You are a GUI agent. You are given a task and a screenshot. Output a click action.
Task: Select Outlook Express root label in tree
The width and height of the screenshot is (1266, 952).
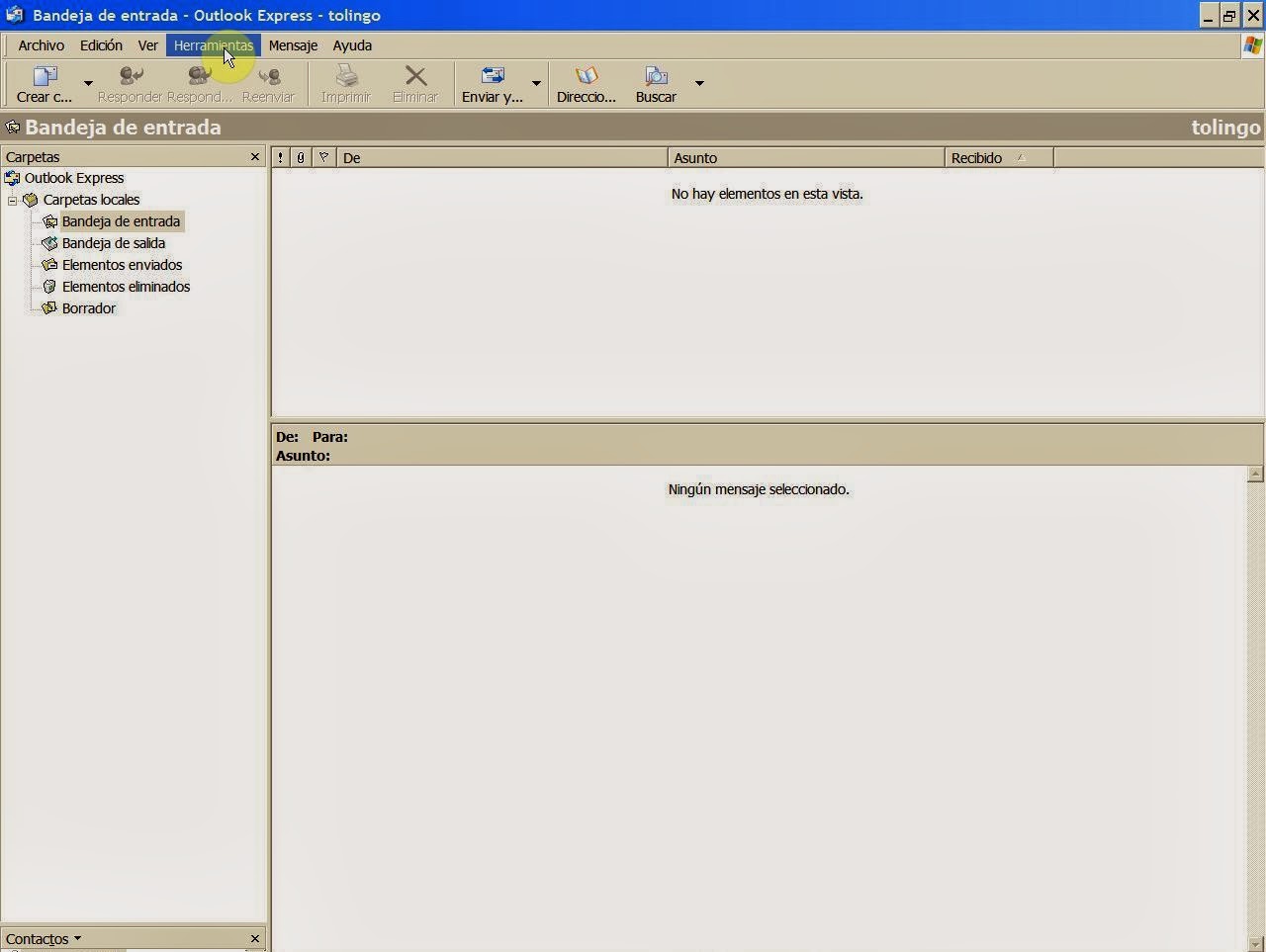click(x=74, y=178)
